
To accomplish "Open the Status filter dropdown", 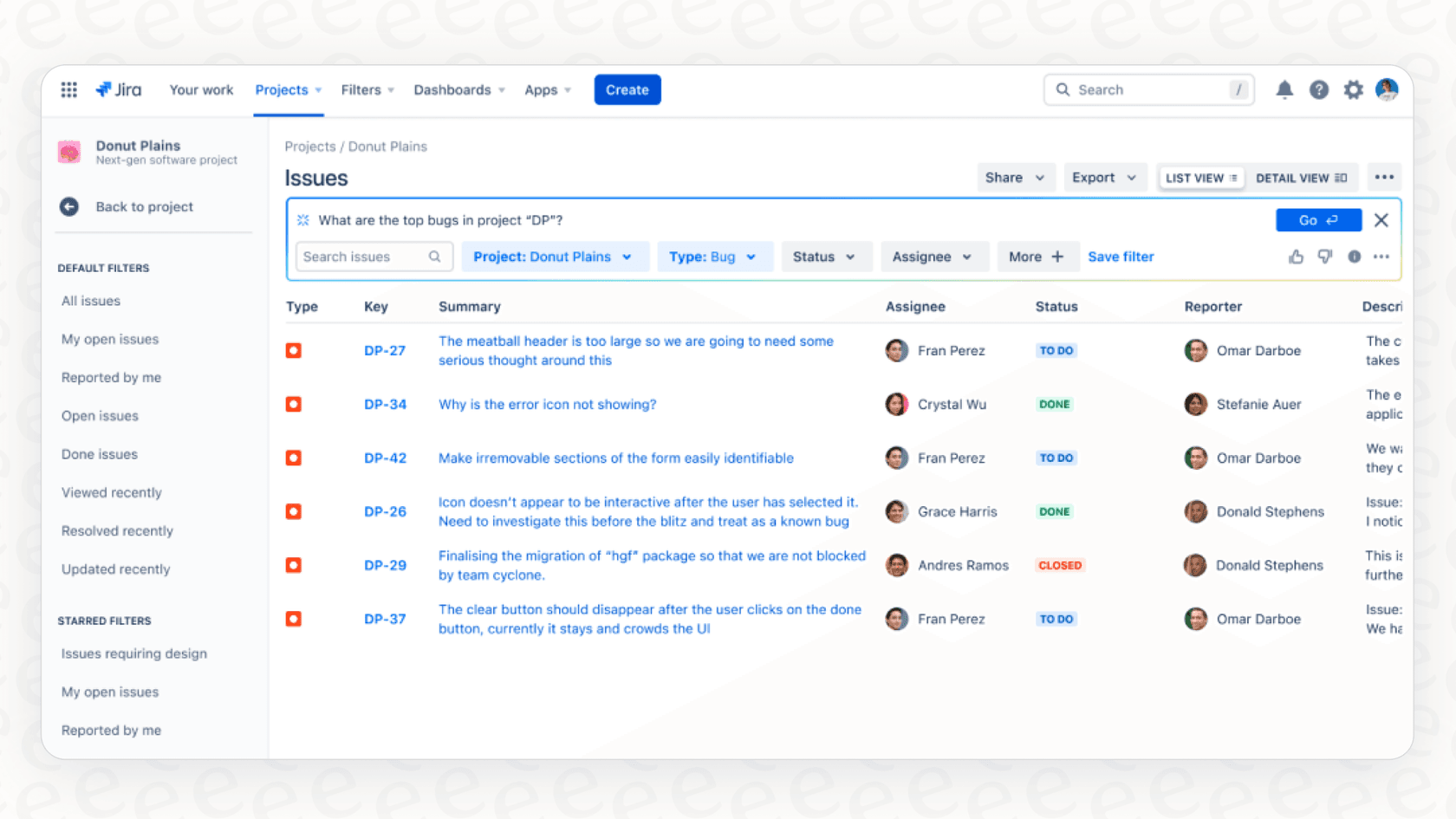I will click(x=825, y=257).
